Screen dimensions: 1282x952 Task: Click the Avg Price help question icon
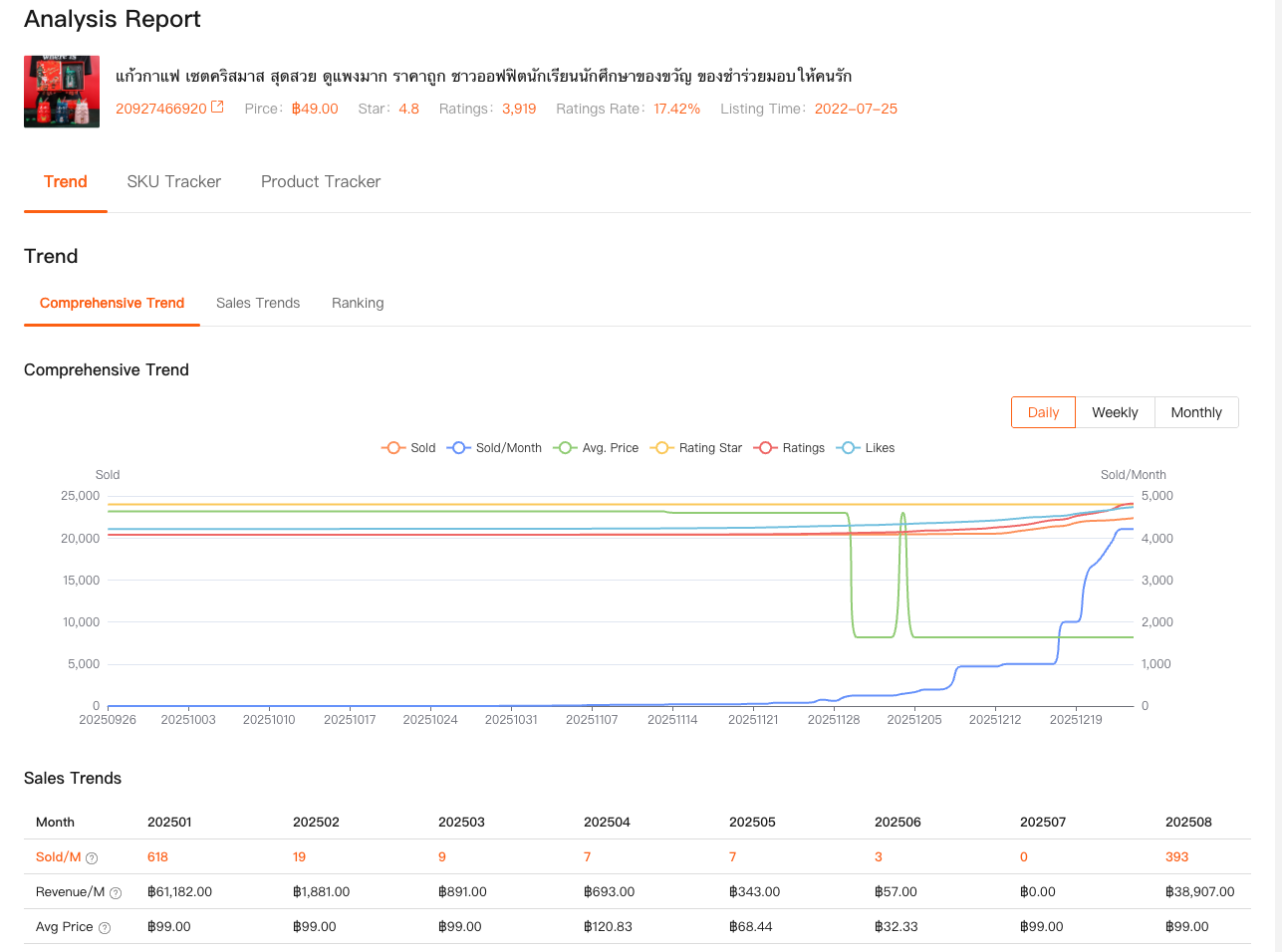point(105,928)
